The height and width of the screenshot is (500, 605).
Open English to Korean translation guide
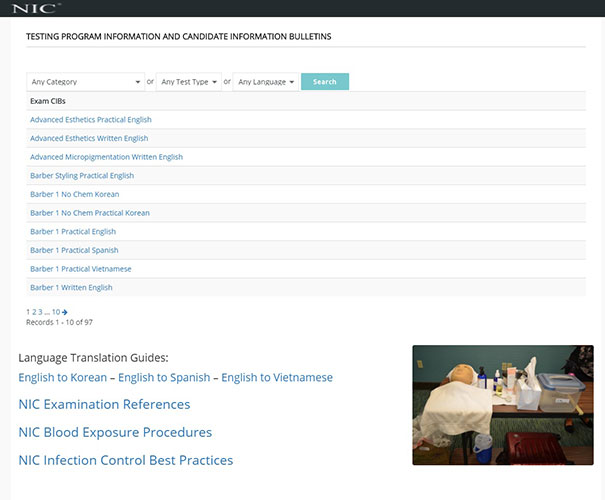point(63,378)
